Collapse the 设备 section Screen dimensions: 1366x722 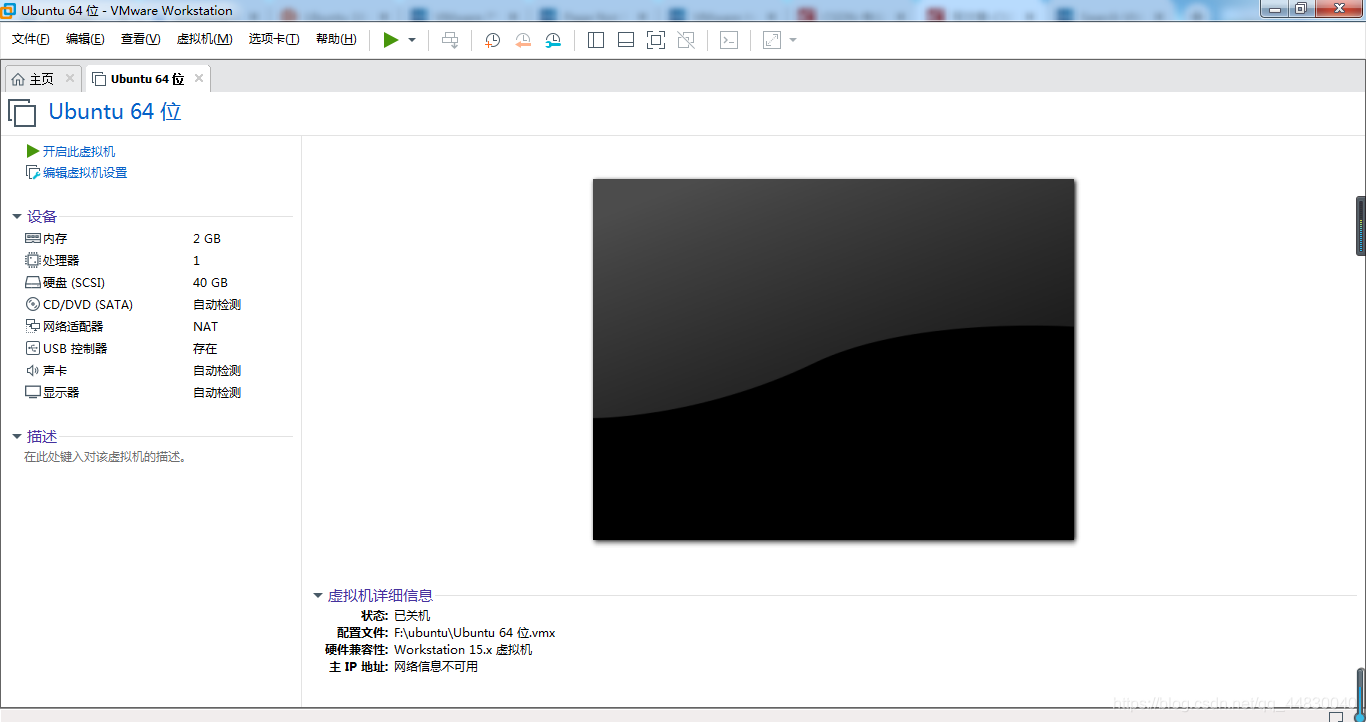click(x=17, y=216)
